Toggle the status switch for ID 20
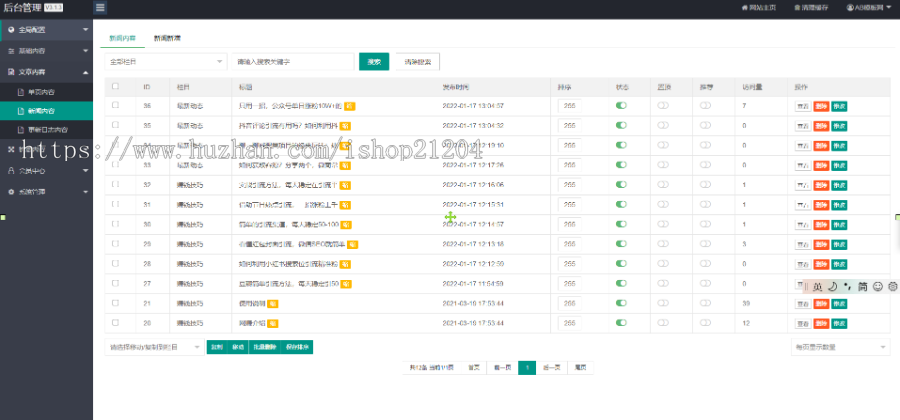 coord(620,323)
